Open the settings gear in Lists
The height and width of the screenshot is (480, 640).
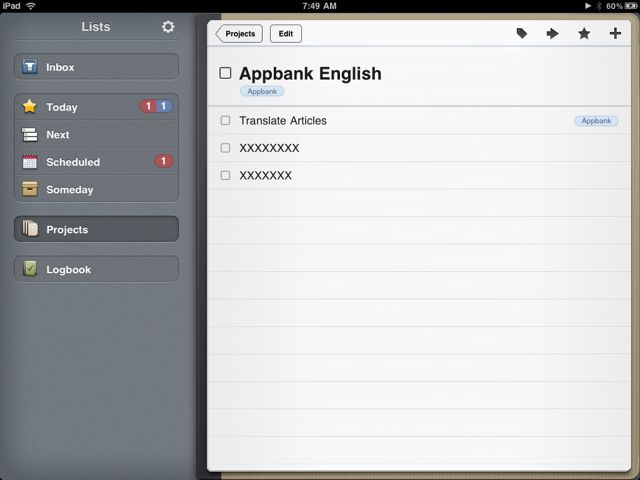(x=168, y=27)
